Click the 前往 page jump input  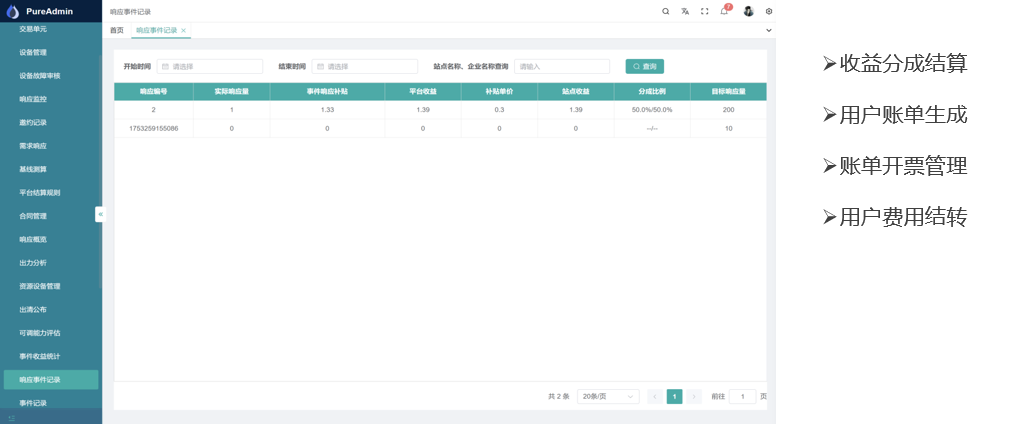point(742,396)
